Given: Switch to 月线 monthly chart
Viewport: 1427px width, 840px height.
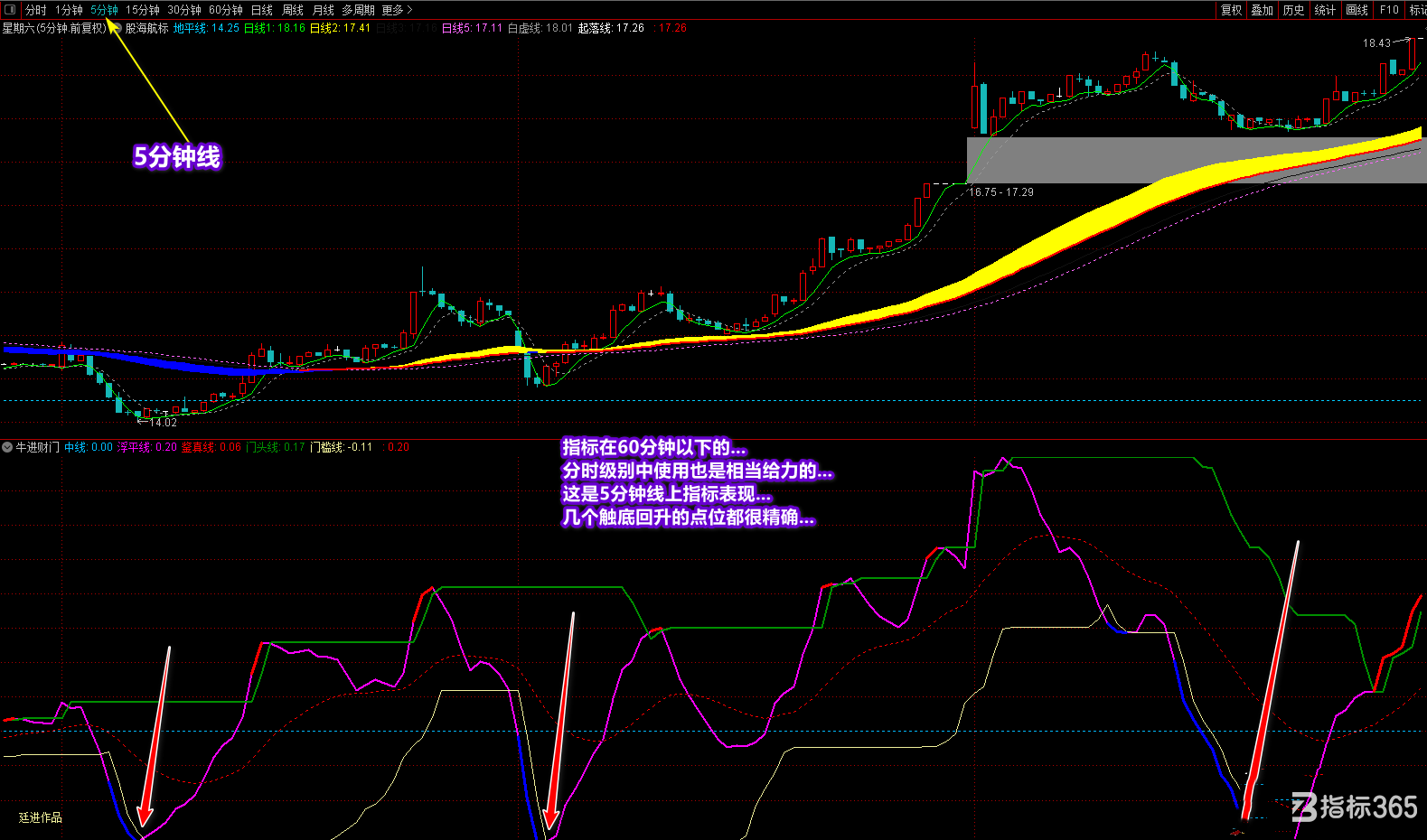Looking at the screenshot, I should tap(323, 10).
